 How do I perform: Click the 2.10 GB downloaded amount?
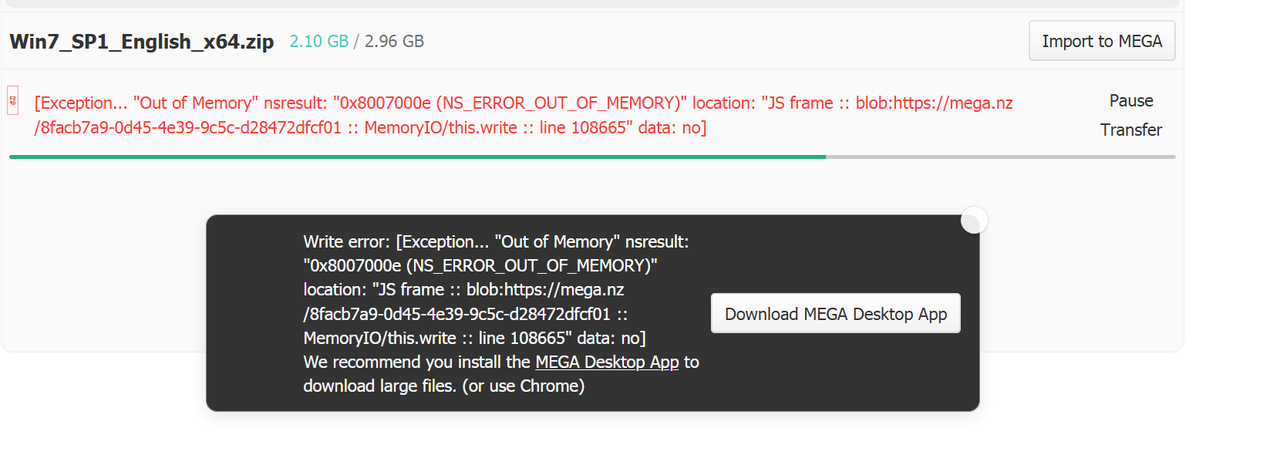pyautogui.click(x=319, y=41)
